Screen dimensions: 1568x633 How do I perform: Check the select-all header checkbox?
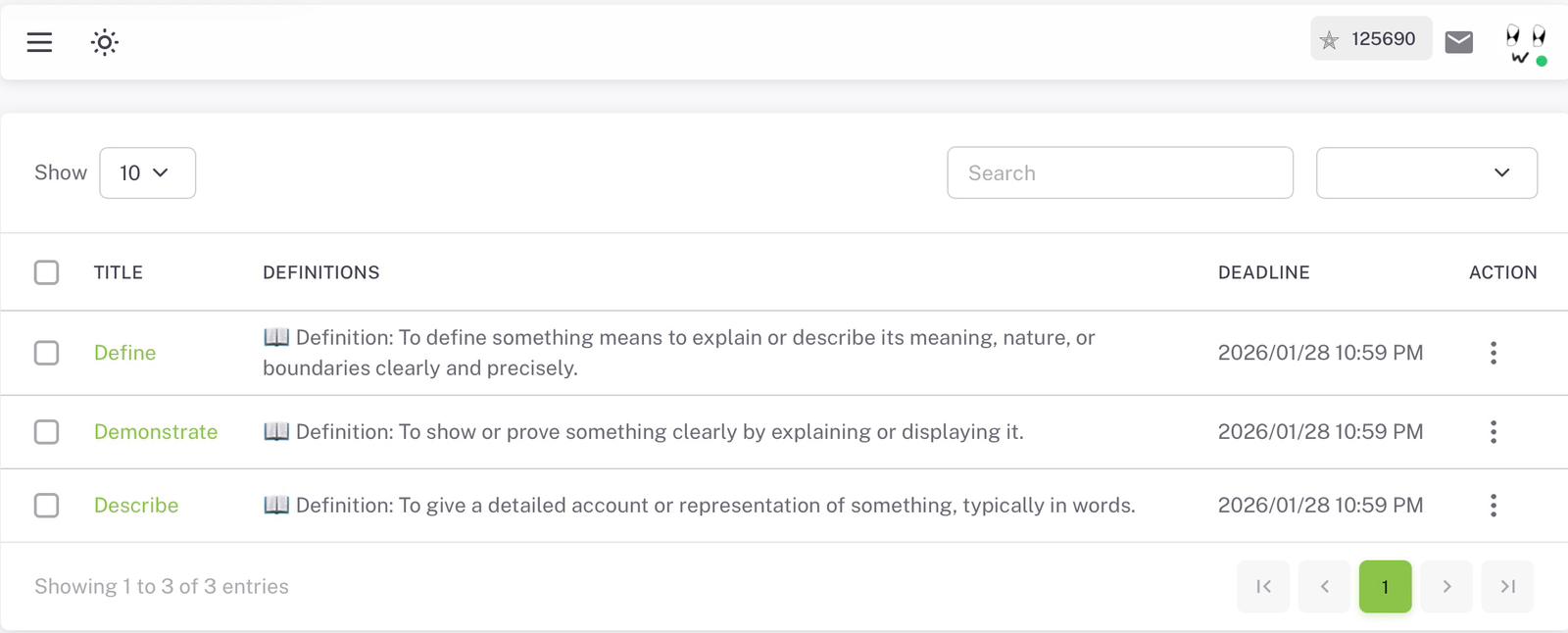click(x=46, y=272)
